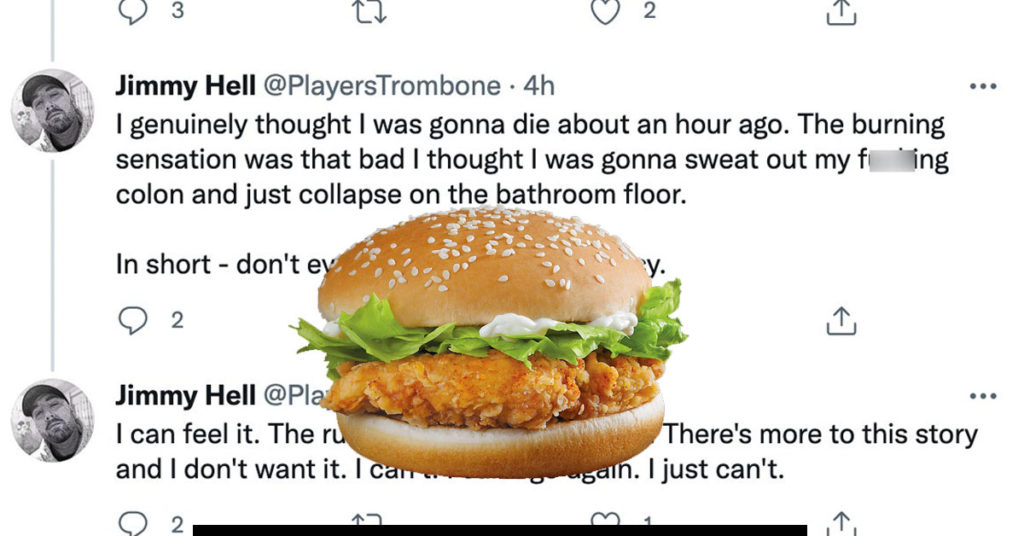Open more options on 4h tweet
The image size is (1024, 536).
pos(983,86)
